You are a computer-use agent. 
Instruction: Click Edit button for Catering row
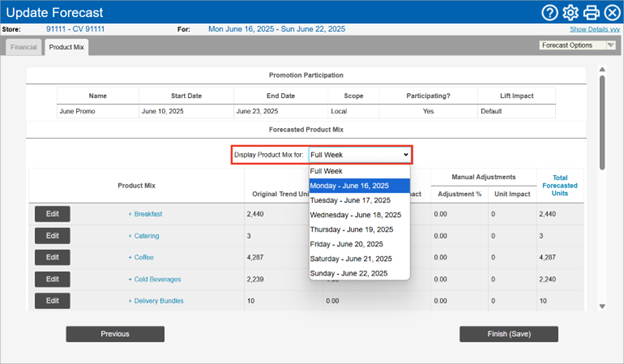pos(53,236)
